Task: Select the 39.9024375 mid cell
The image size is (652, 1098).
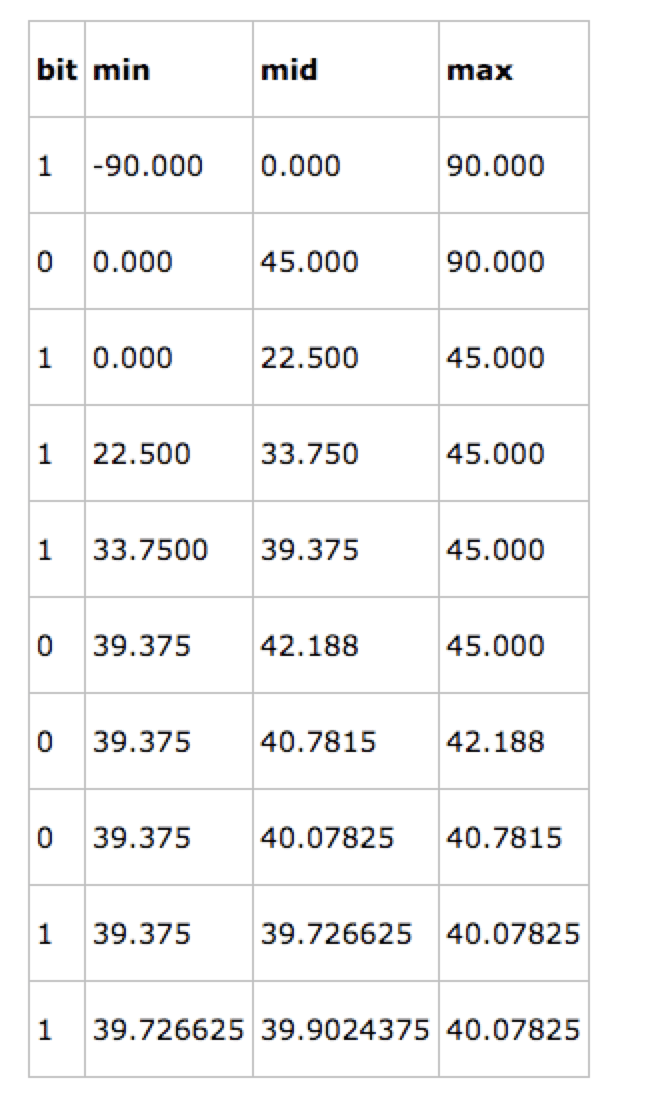Action: (344, 1030)
